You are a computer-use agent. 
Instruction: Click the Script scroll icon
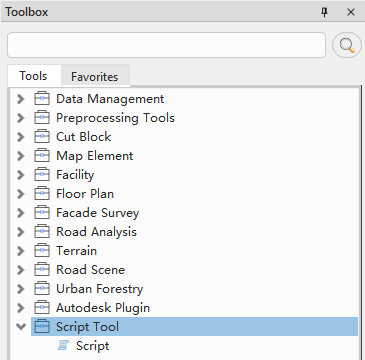pos(63,346)
